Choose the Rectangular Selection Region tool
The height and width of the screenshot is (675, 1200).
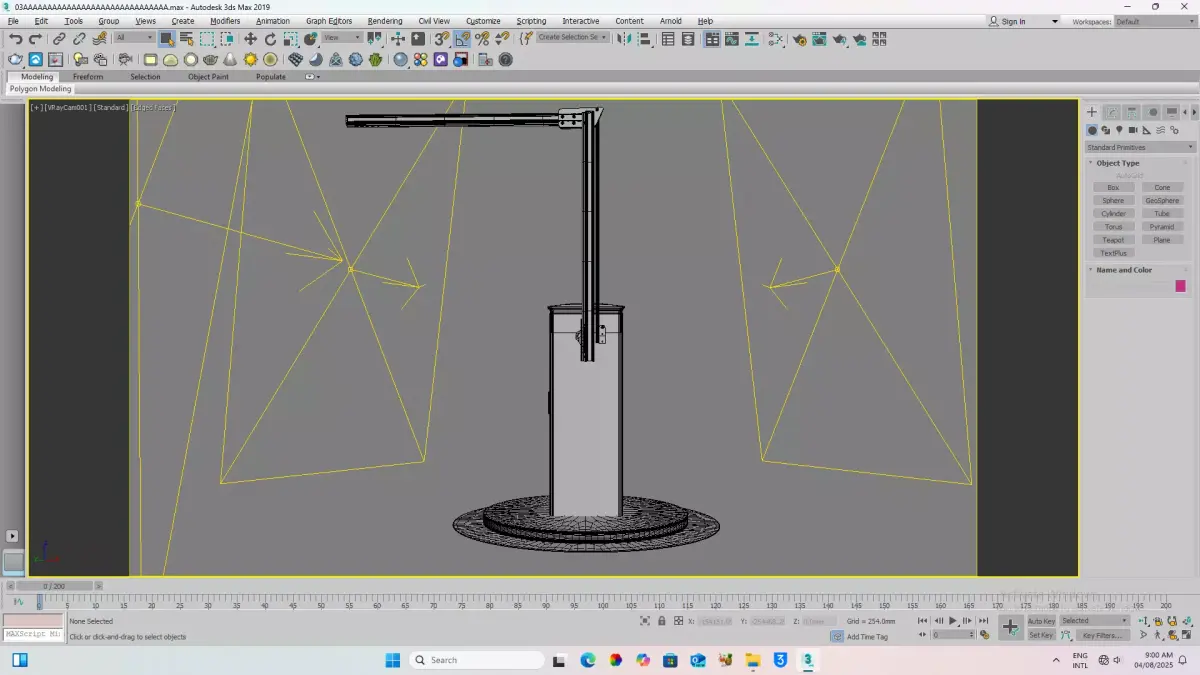[207, 39]
